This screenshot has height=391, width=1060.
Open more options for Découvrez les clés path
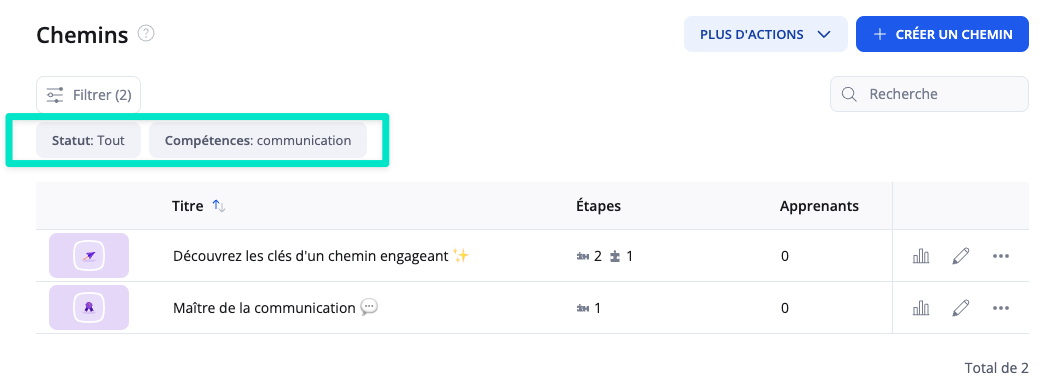click(1001, 256)
